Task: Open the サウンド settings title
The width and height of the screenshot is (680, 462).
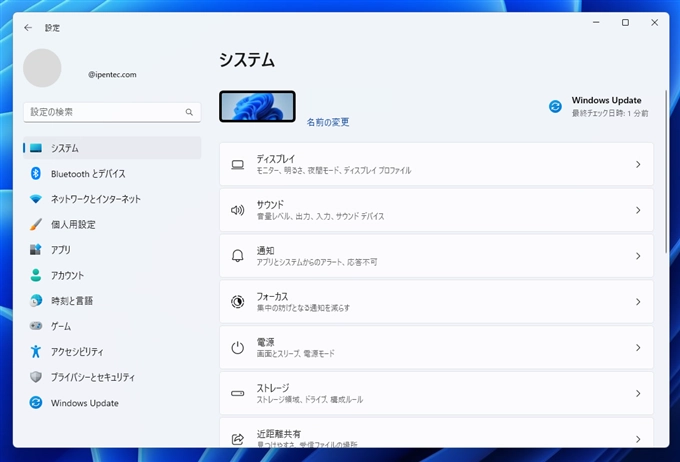Action: (270, 204)
